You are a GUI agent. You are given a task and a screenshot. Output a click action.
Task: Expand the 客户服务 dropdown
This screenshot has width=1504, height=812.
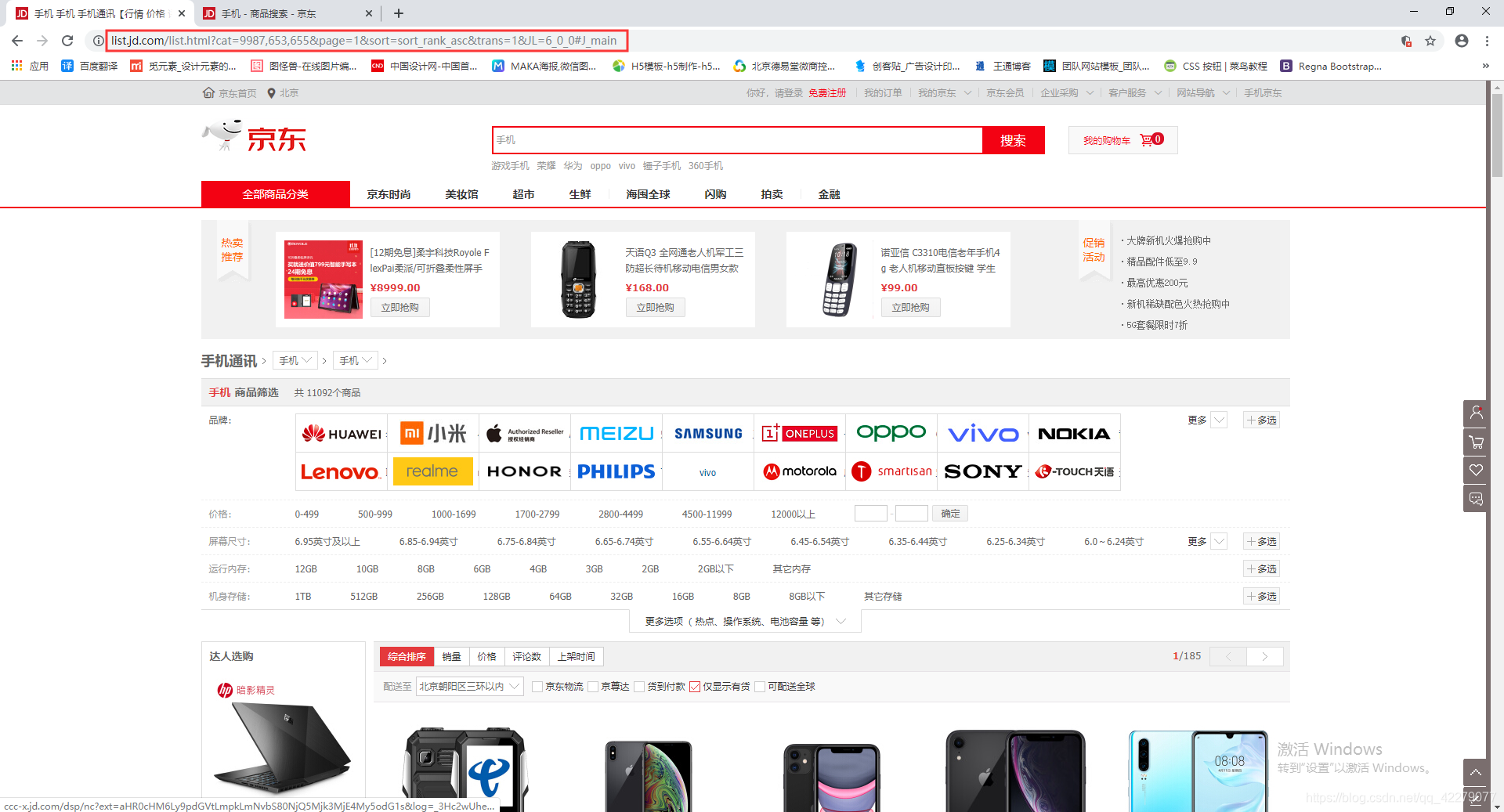coord(1135,93)
